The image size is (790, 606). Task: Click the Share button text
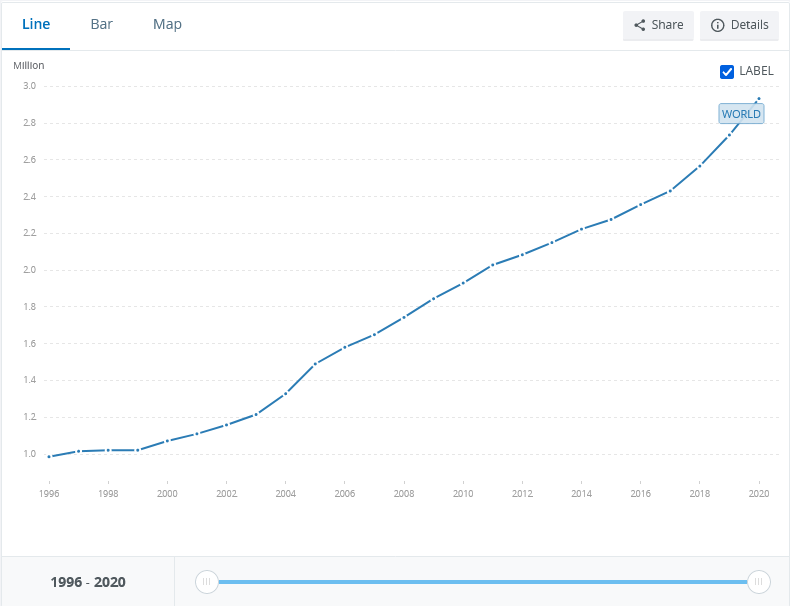[x=667, y=25]
